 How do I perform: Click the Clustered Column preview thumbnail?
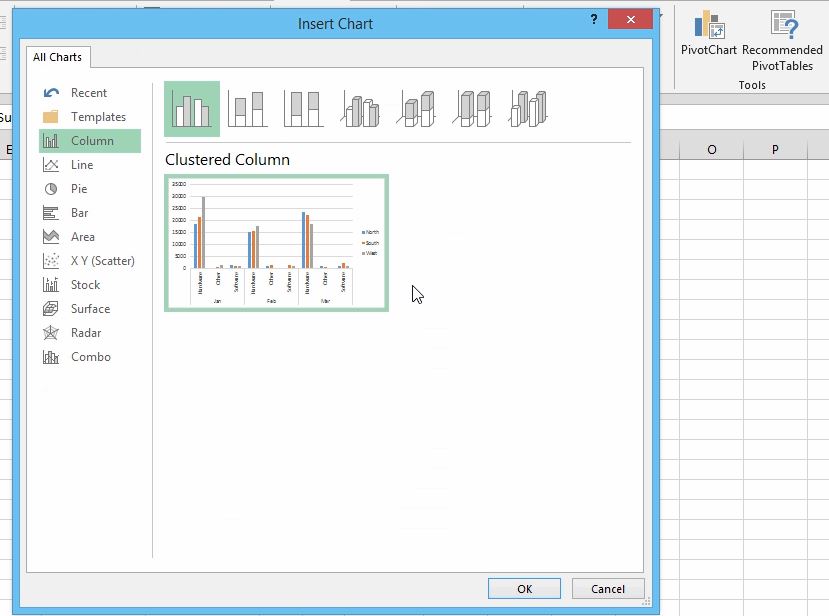pyautogui.click(x=276, y=243)
